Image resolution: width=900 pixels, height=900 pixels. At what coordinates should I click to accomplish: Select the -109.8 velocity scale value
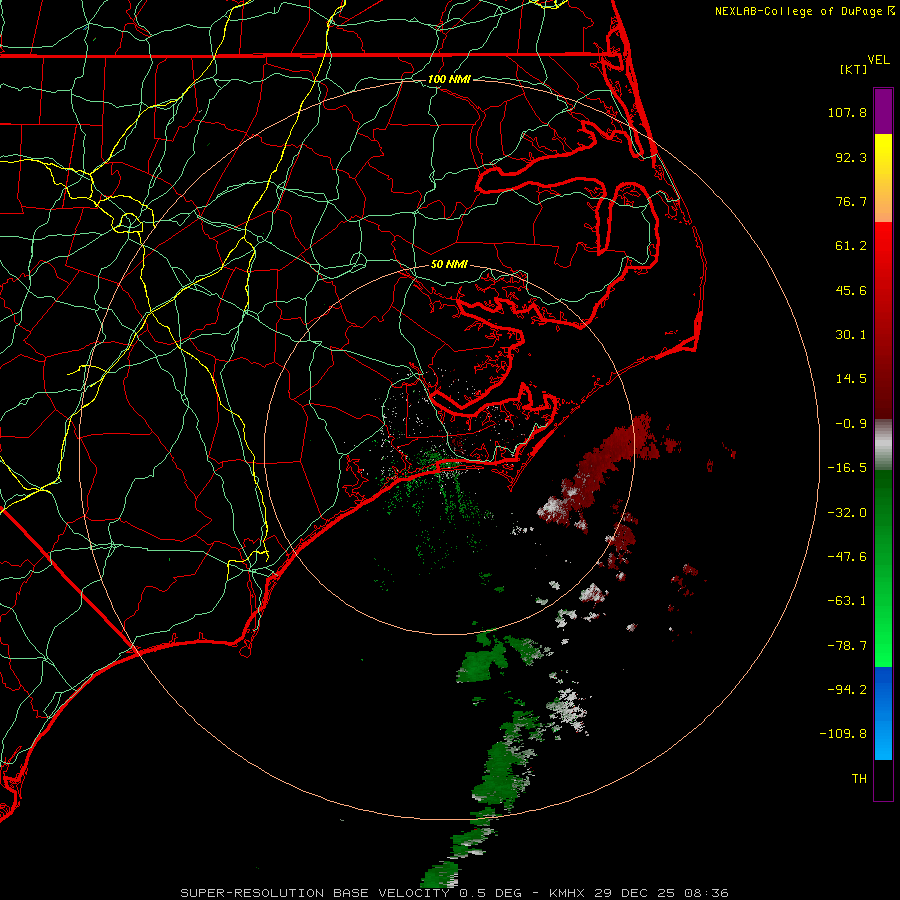pyautogui.click(x=844, y=734)
